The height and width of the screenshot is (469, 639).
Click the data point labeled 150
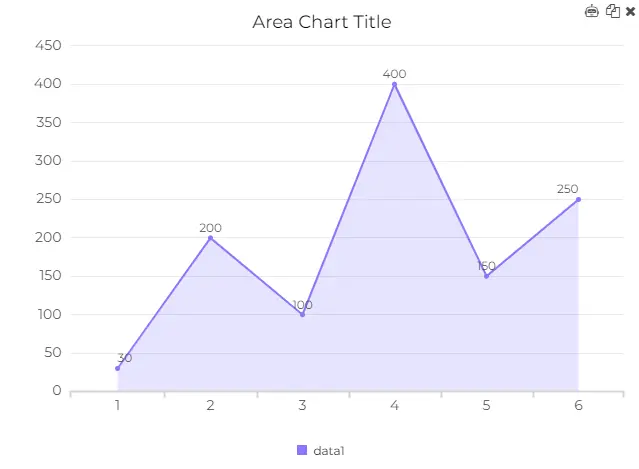(487, 276)
